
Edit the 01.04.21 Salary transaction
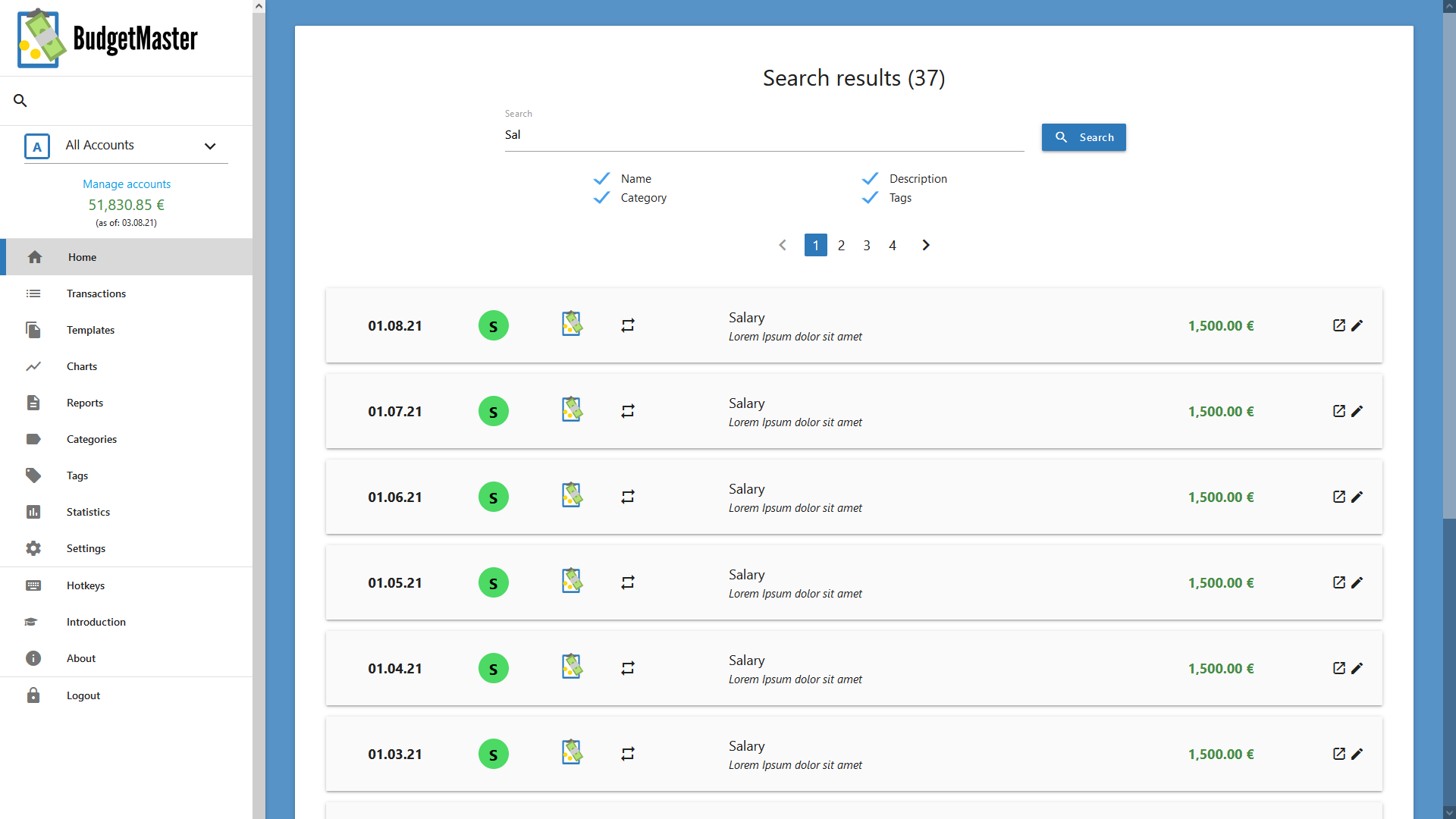click(x=1357, y=668)
